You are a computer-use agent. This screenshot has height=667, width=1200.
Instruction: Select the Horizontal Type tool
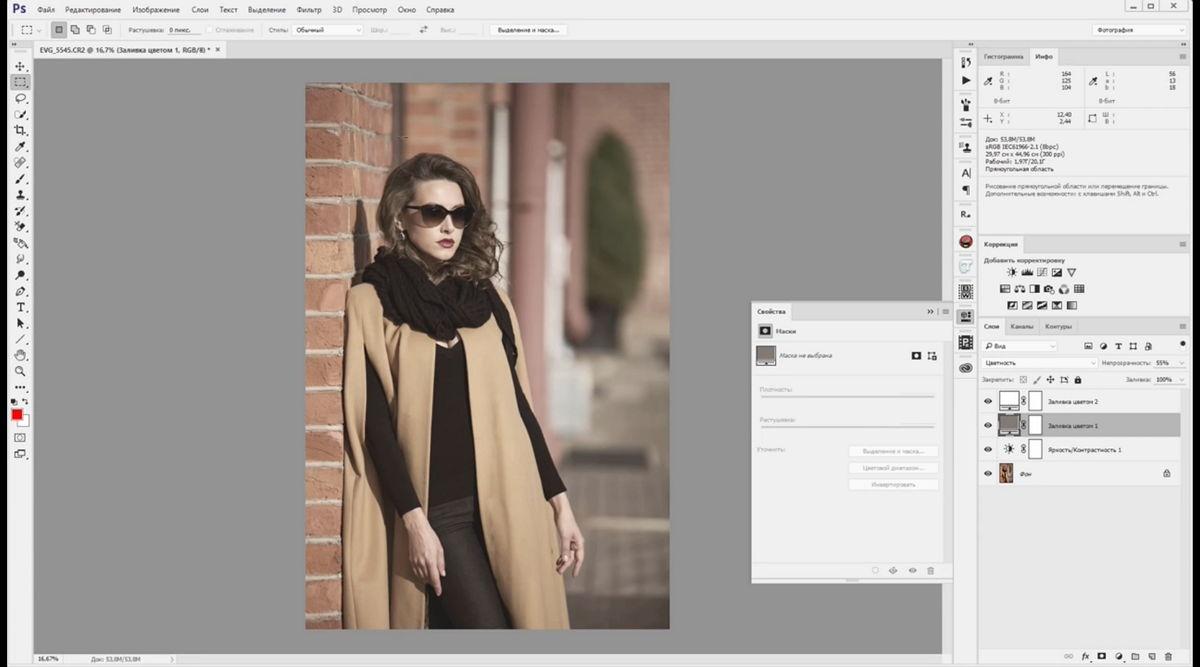pos(20,307)
